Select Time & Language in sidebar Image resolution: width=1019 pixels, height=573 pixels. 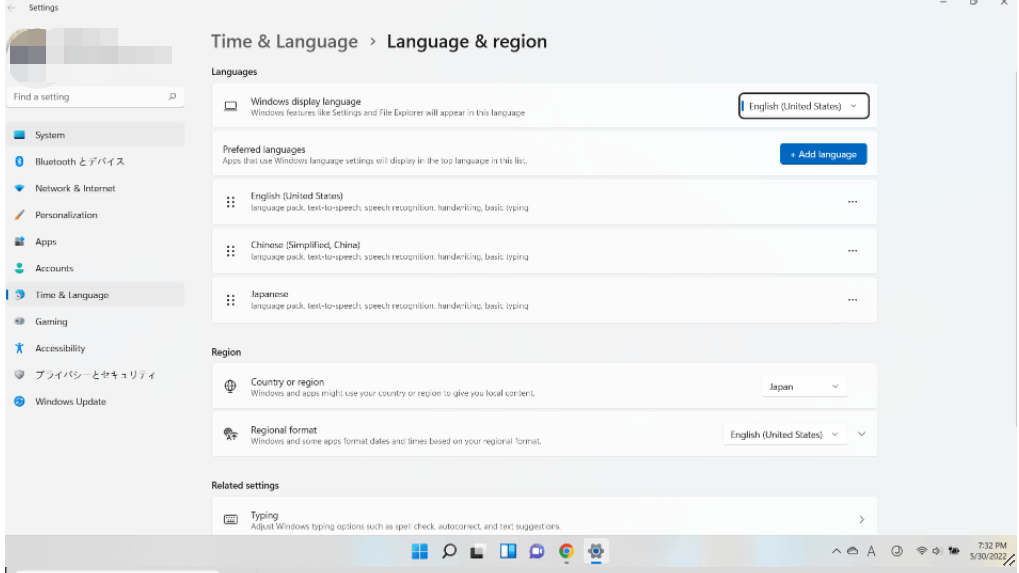click(x=95, y=295)
